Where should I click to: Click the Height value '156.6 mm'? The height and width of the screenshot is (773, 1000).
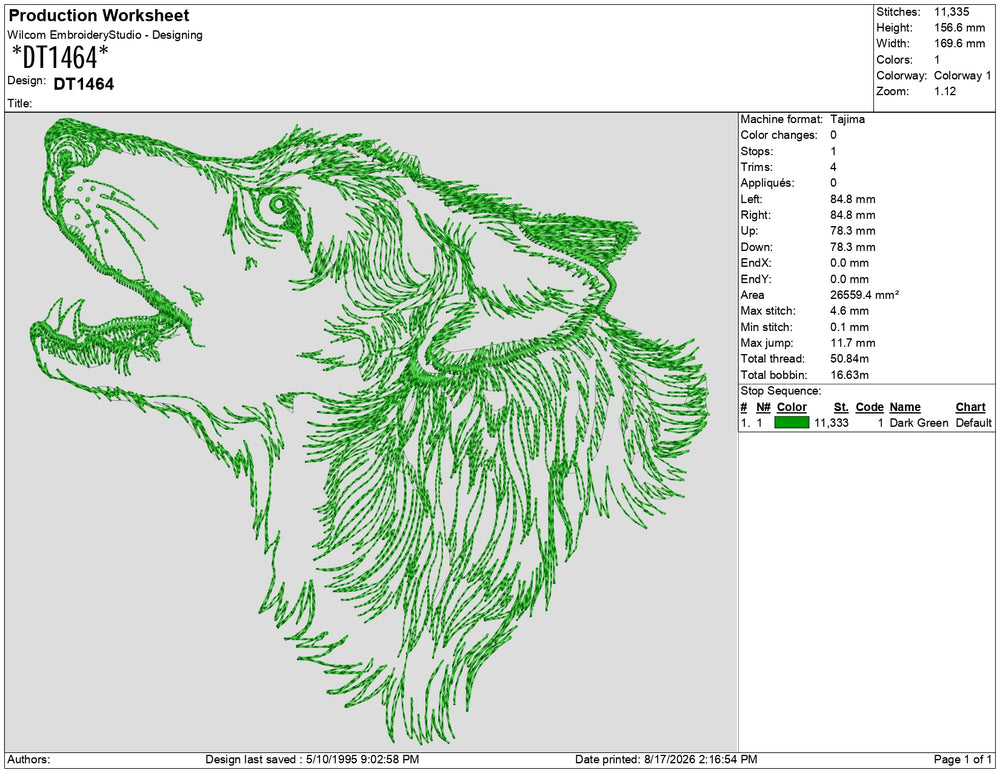pyautogui.click(x=960, y=27)
